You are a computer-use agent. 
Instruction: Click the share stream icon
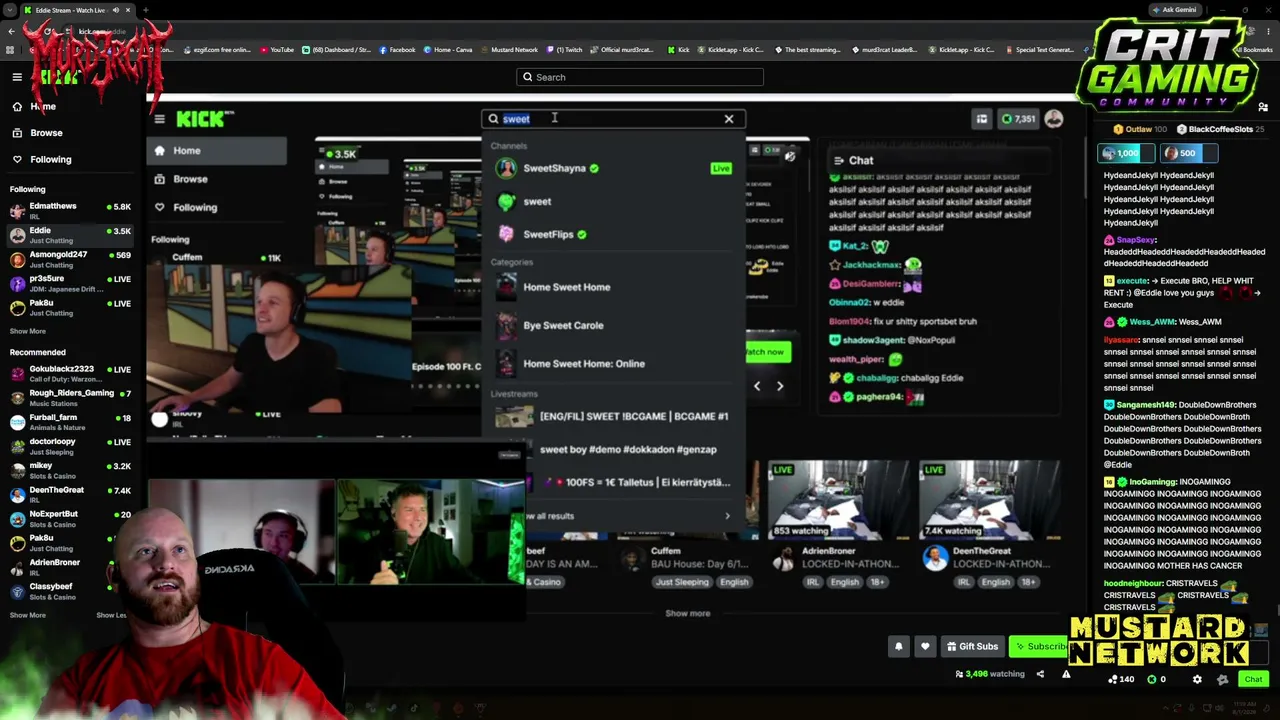[1040, 674]
